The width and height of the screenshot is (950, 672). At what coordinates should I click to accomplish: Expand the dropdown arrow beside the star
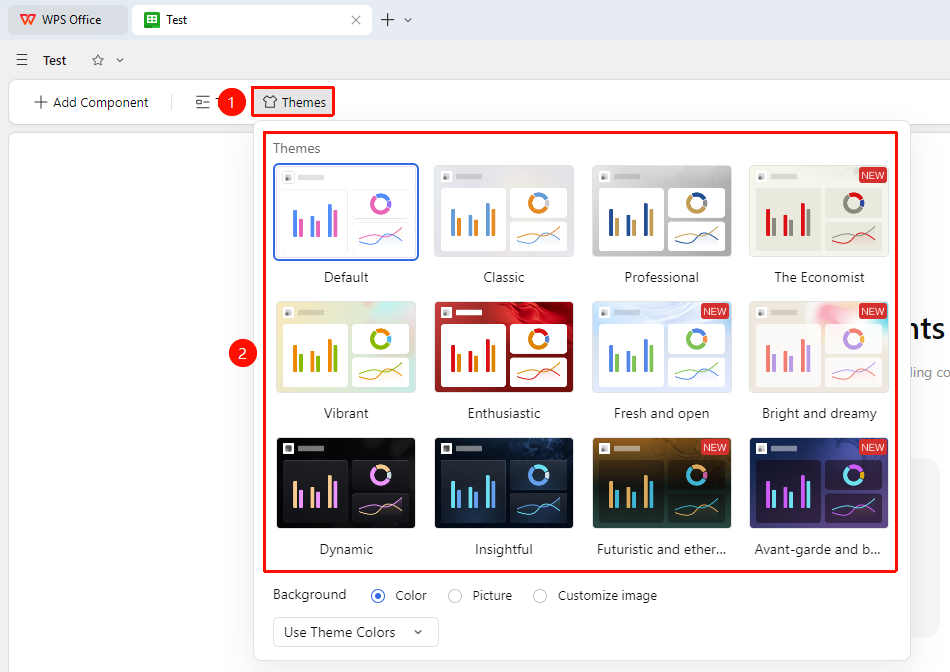(120, 60)
